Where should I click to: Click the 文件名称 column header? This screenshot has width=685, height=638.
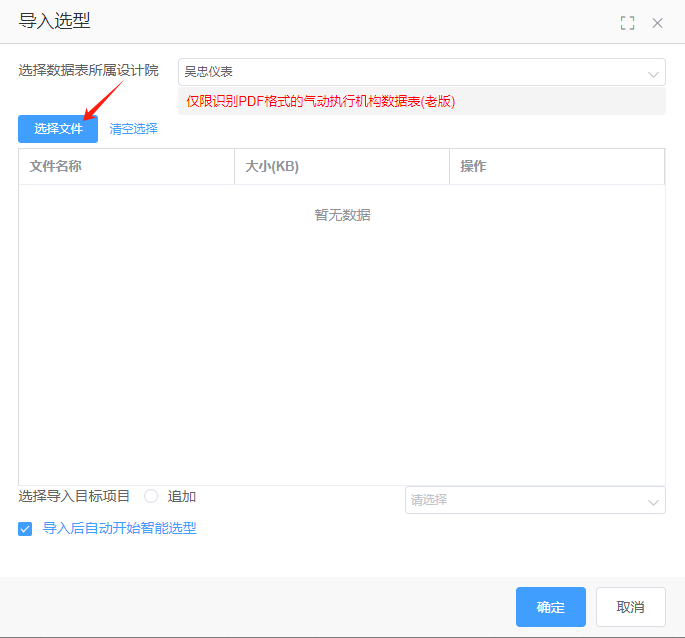[x=56, y=166]
